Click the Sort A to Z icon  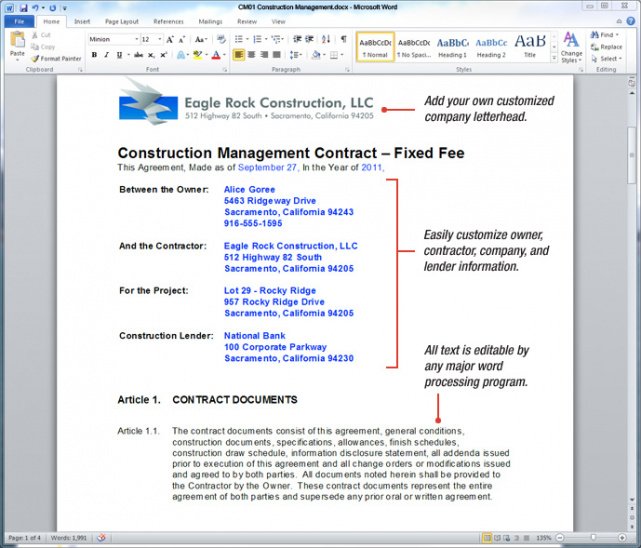pos(326,39)
